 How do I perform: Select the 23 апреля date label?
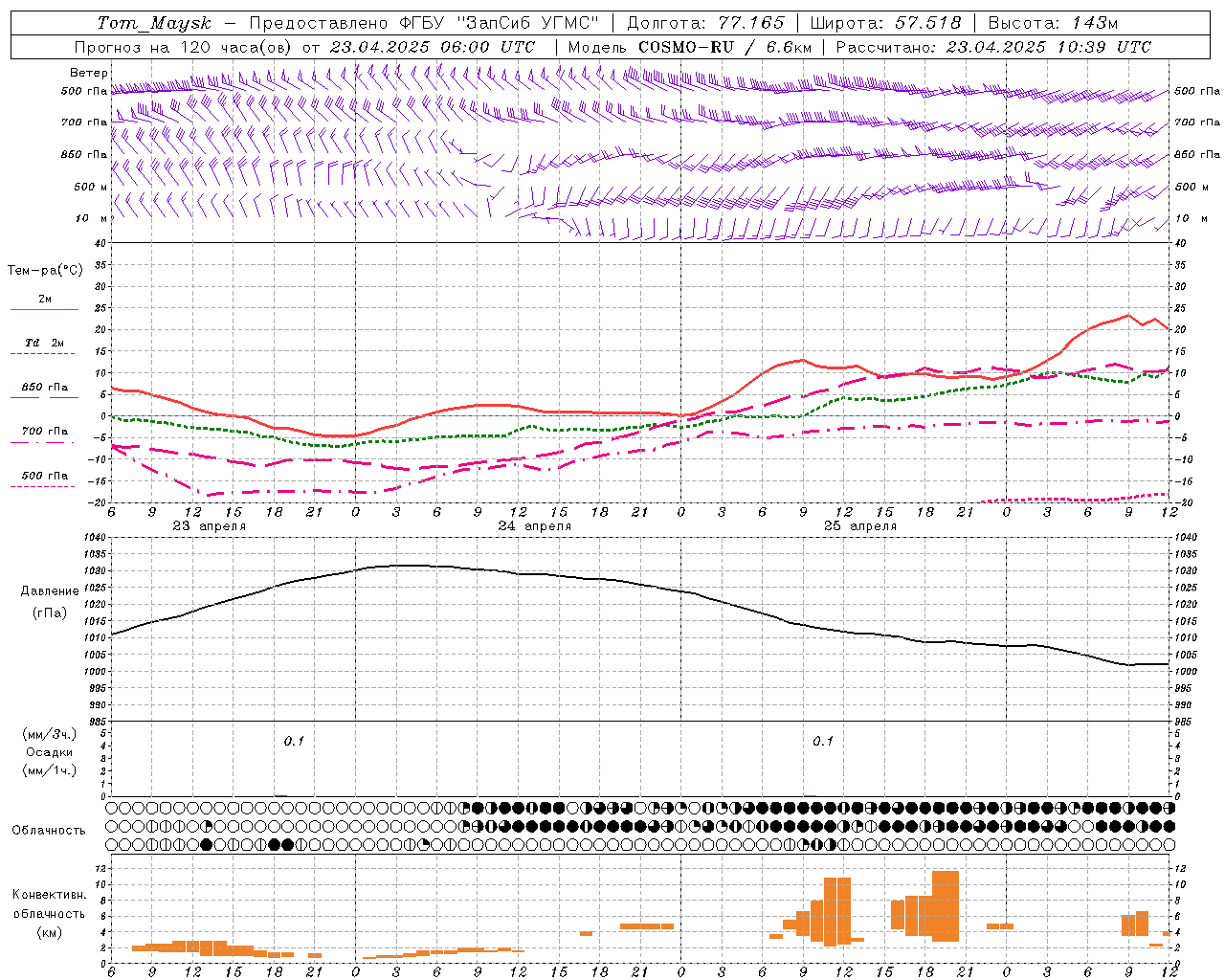(x=209, y=526)
